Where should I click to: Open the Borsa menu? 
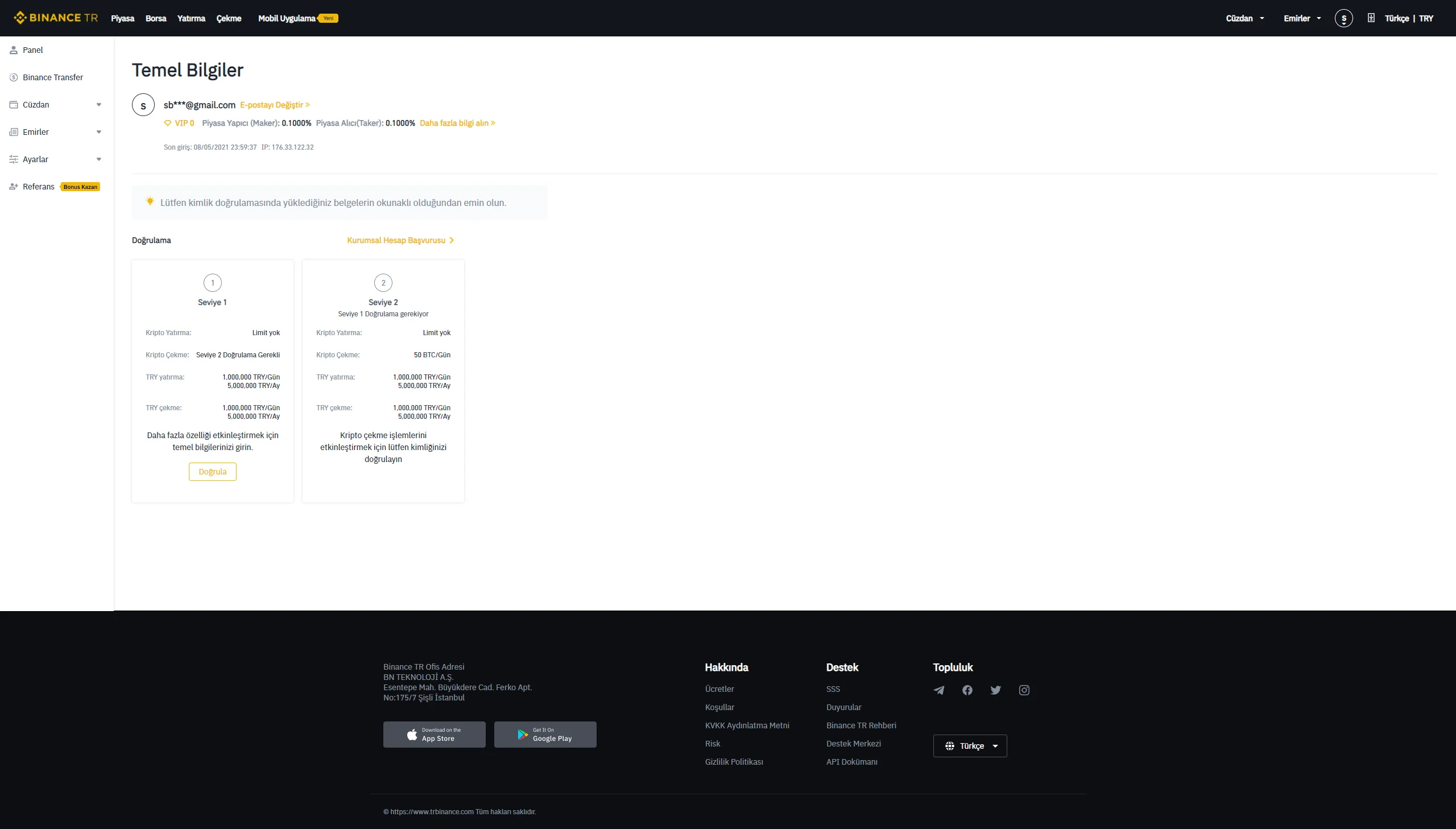(x=156, y=18)
